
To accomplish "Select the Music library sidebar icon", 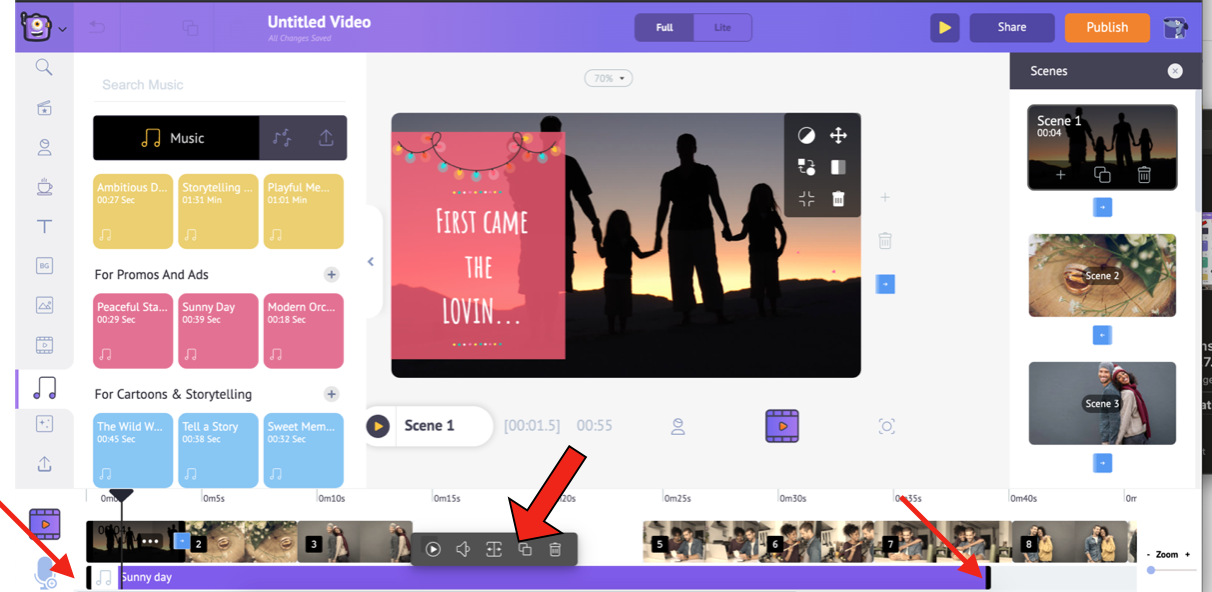I will (44, 387).
